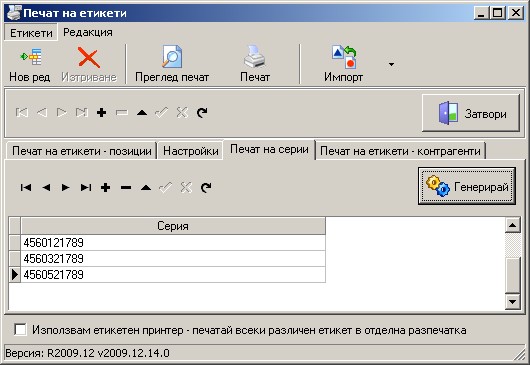
Task: Click the Изтриване red X icon
Action: pos(89,57)
